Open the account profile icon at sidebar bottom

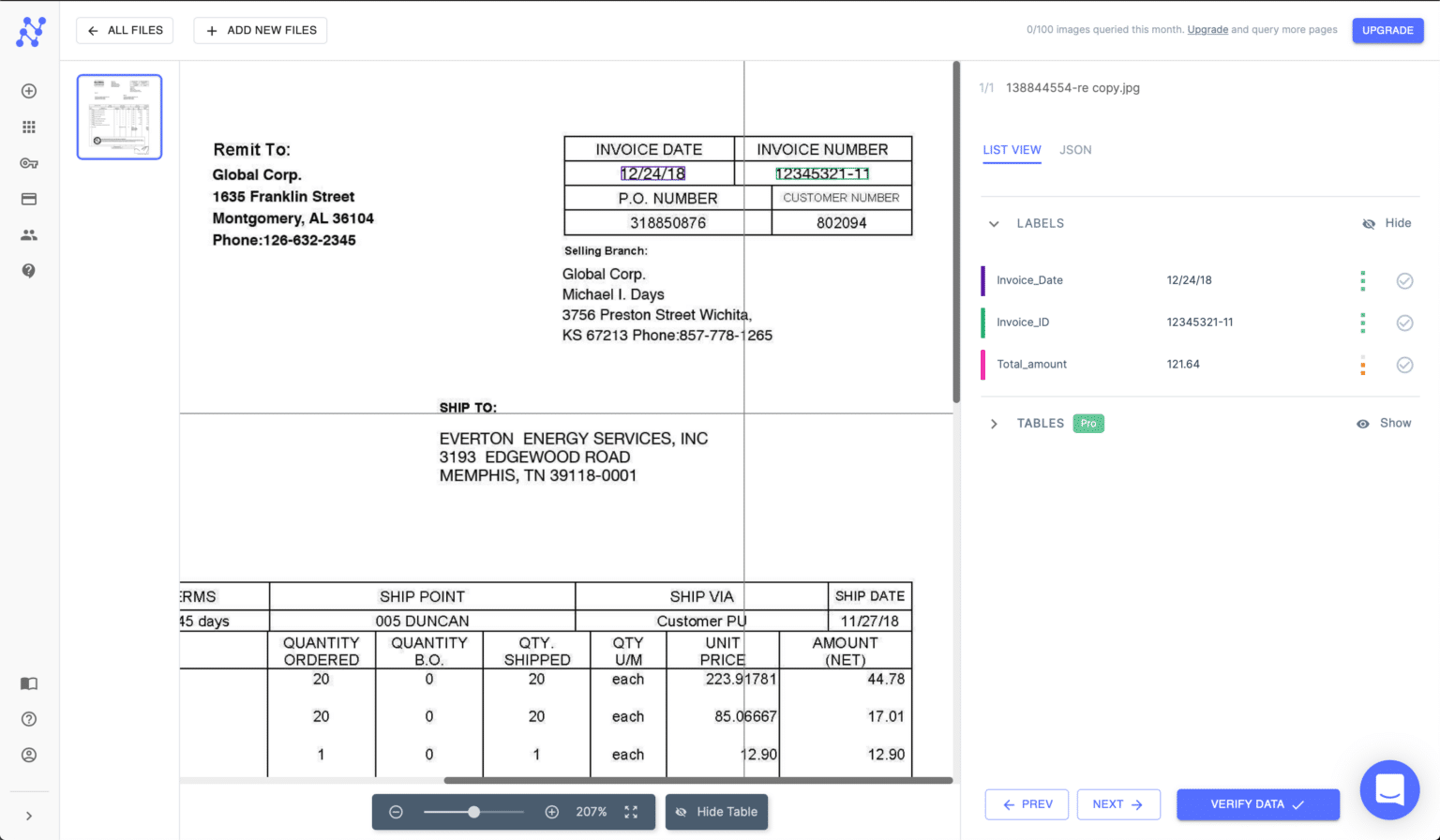(28, 755)
